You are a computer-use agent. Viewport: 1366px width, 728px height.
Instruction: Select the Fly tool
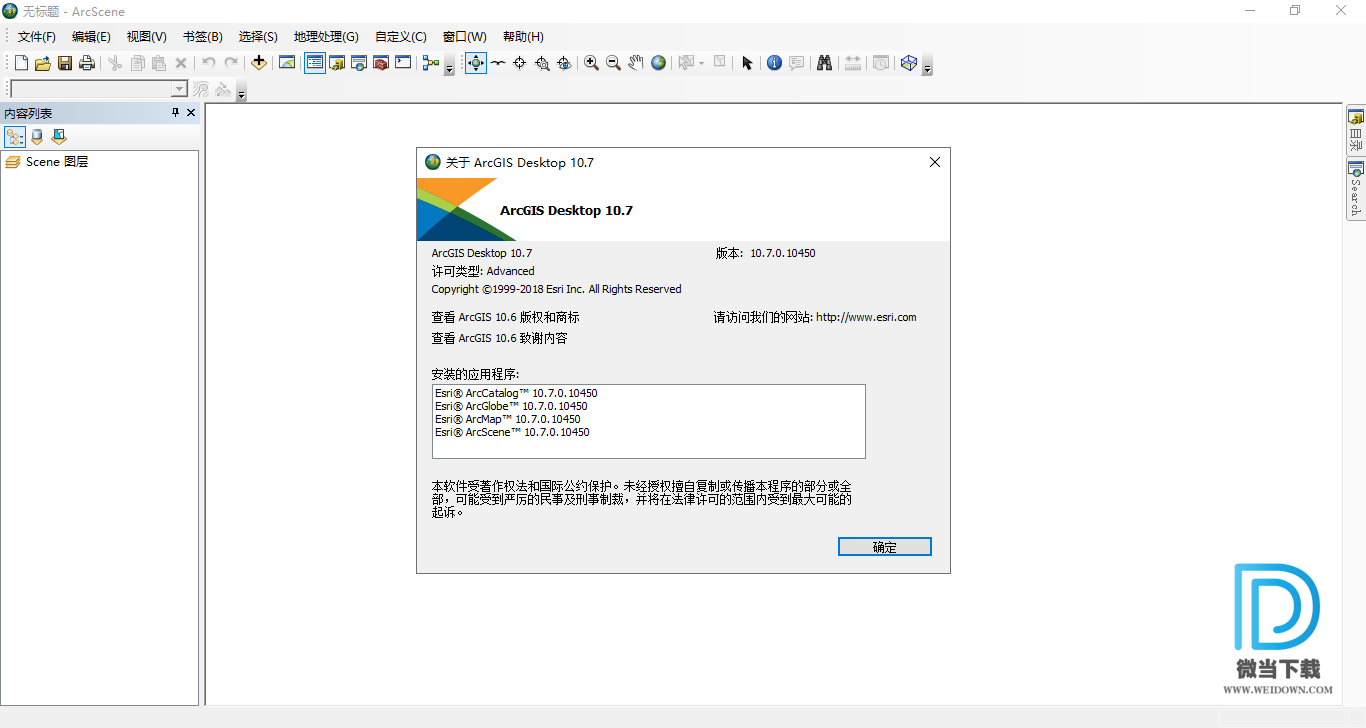(498, 63)
